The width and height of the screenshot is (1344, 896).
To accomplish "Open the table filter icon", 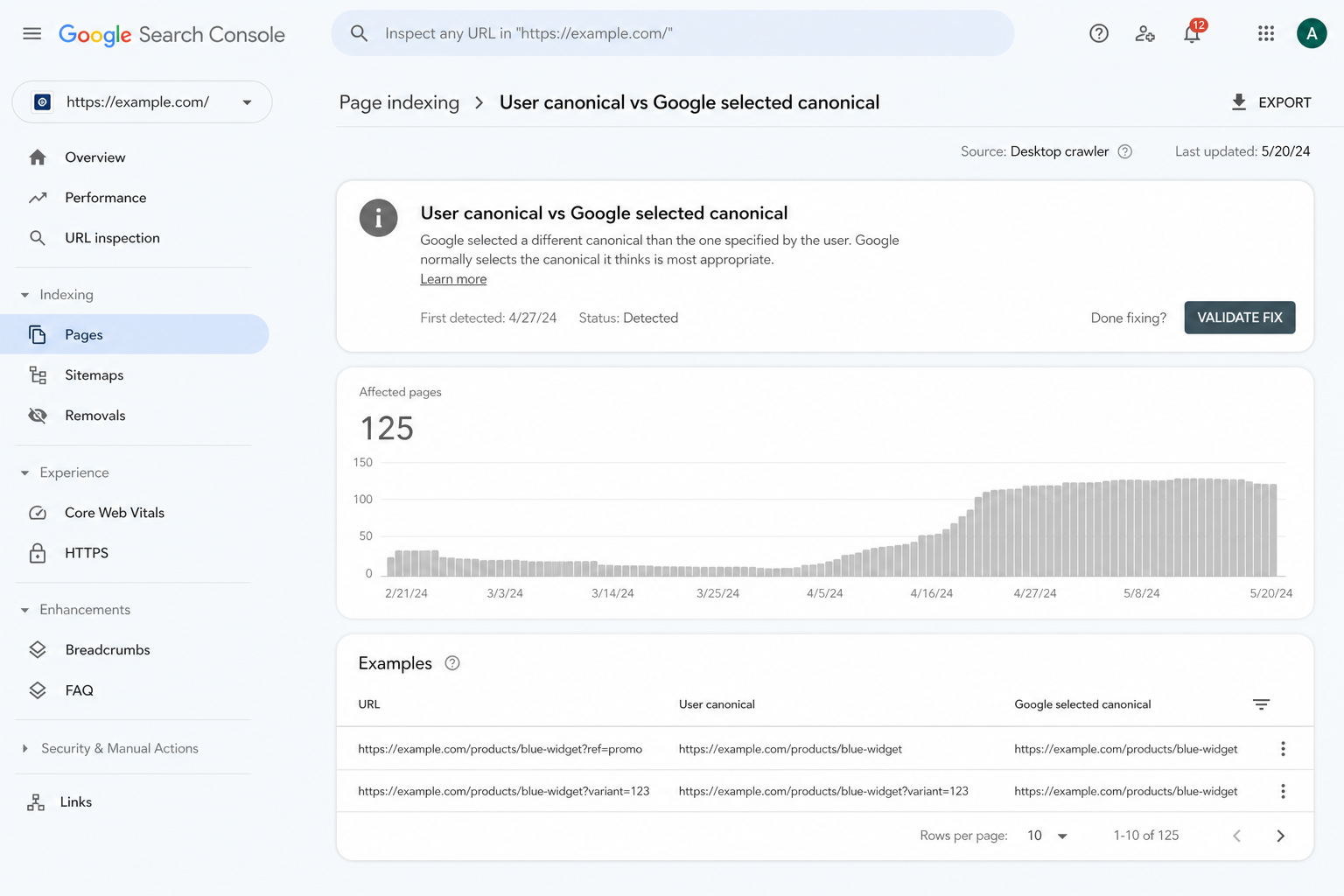I will click(1261, 704).
